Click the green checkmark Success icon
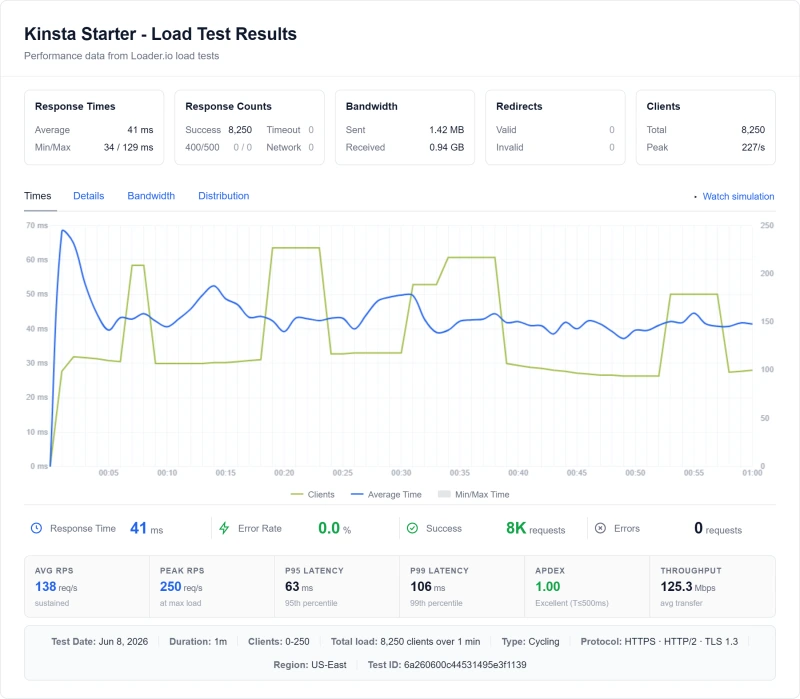Screen dimensions: 800x699 pos(412,528)
